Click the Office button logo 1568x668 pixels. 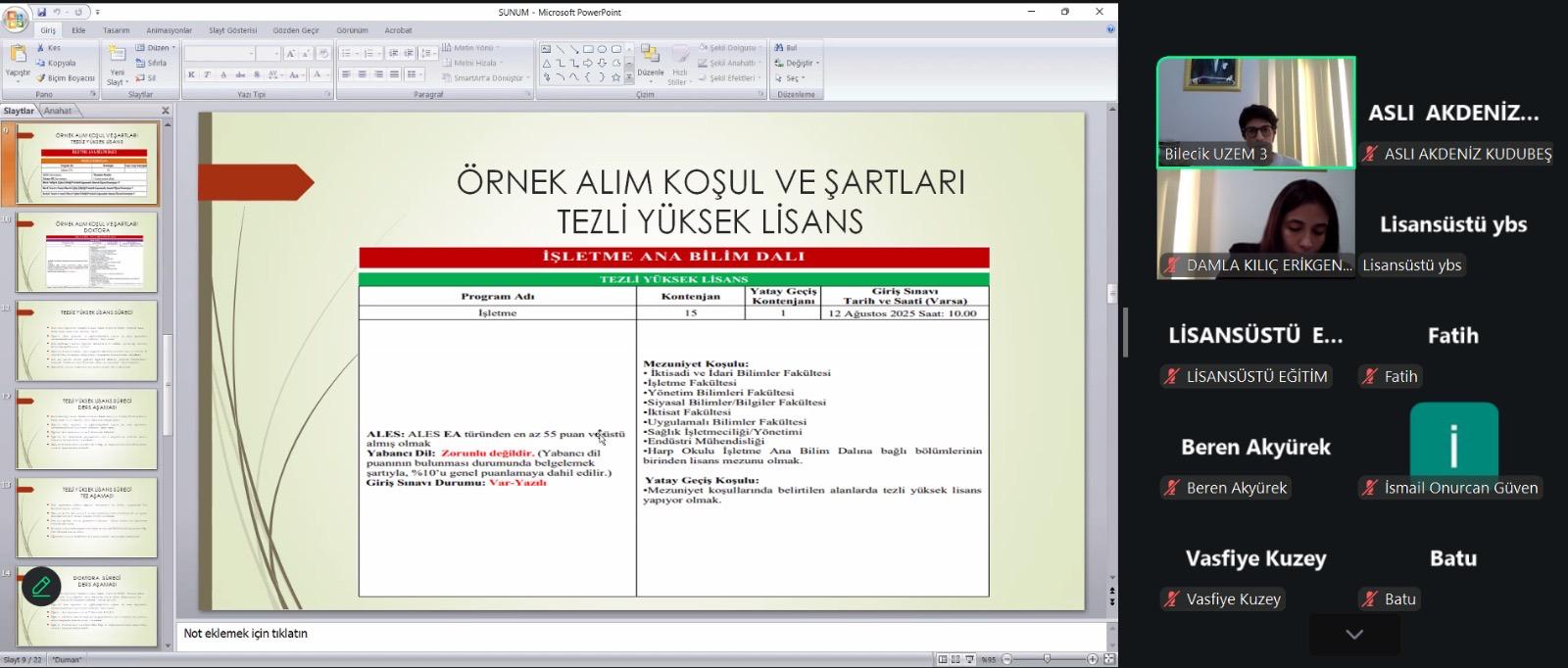[15, 20]
